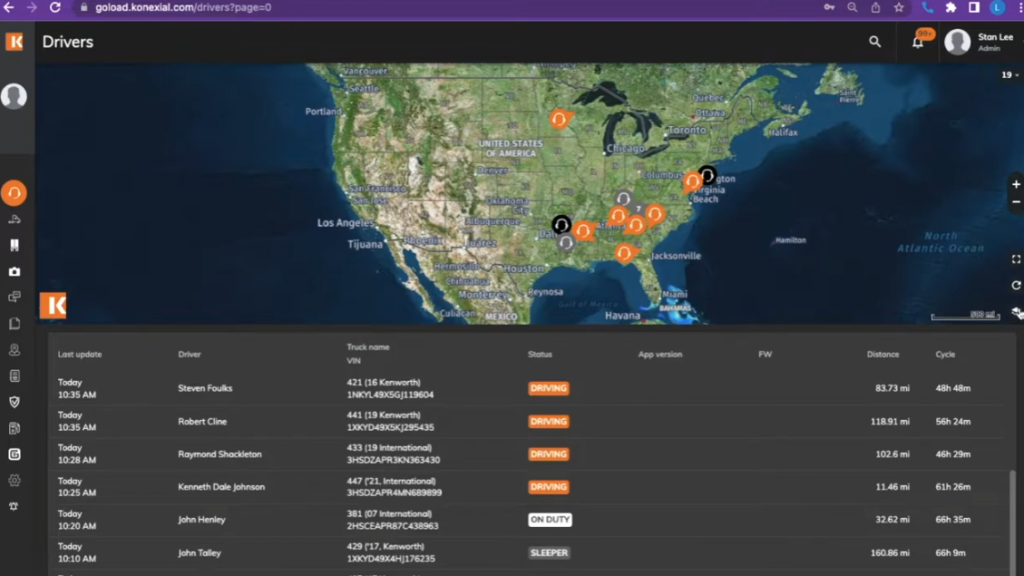1024x576 pixels.
Task: Click the Konexial K logo in top-left
Action: [15, 42]
